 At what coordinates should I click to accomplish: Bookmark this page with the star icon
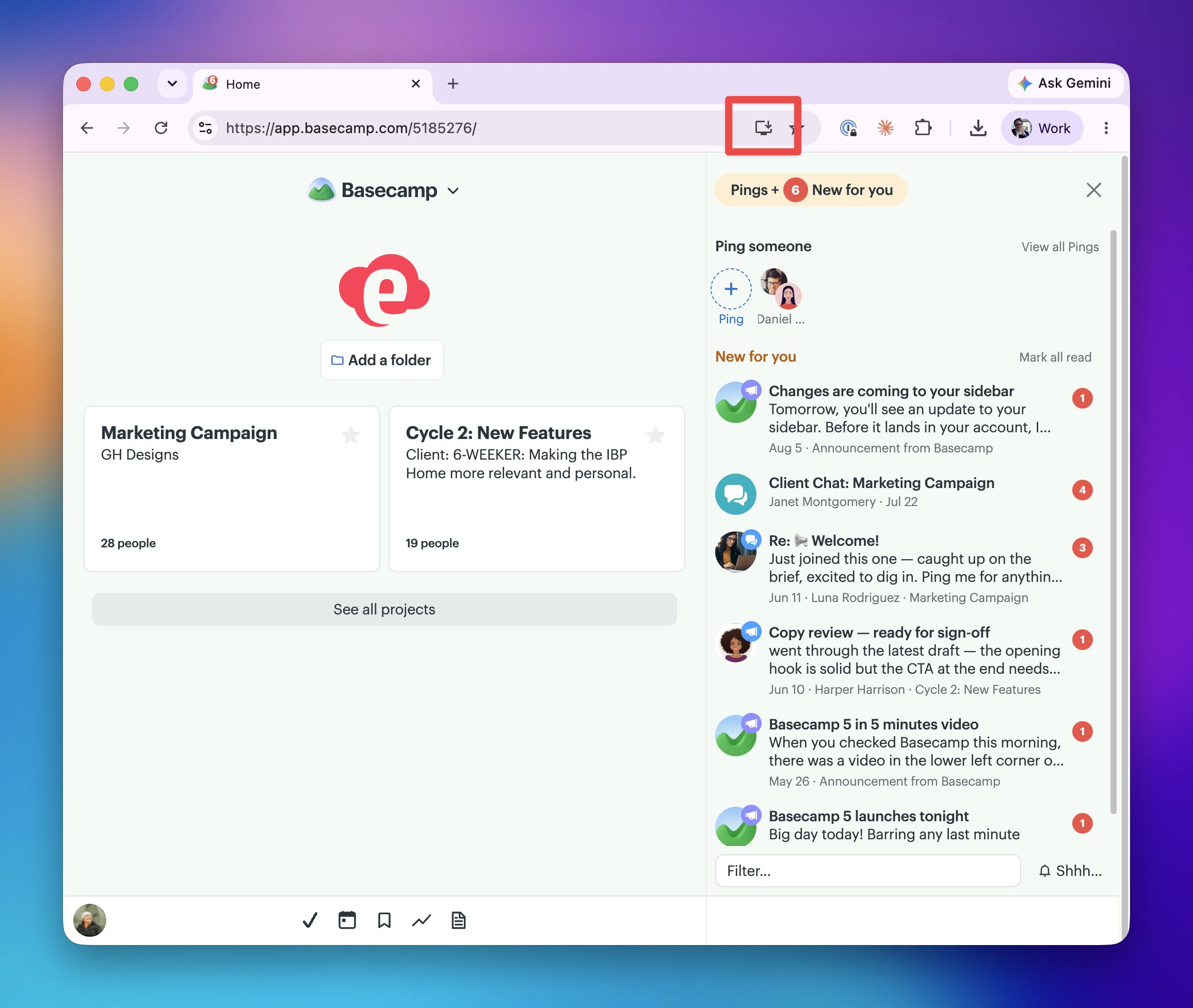[796, 128]
